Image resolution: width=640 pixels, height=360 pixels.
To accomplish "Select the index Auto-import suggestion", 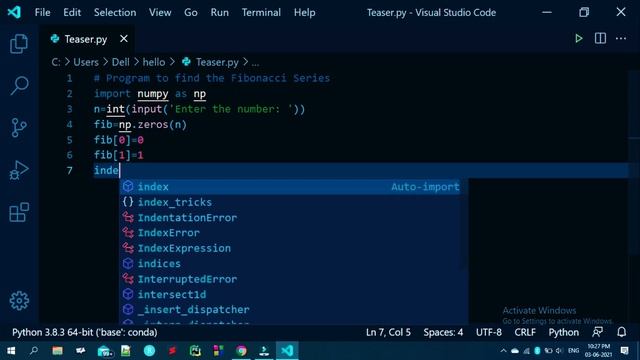I will click(x=289, y=187).
